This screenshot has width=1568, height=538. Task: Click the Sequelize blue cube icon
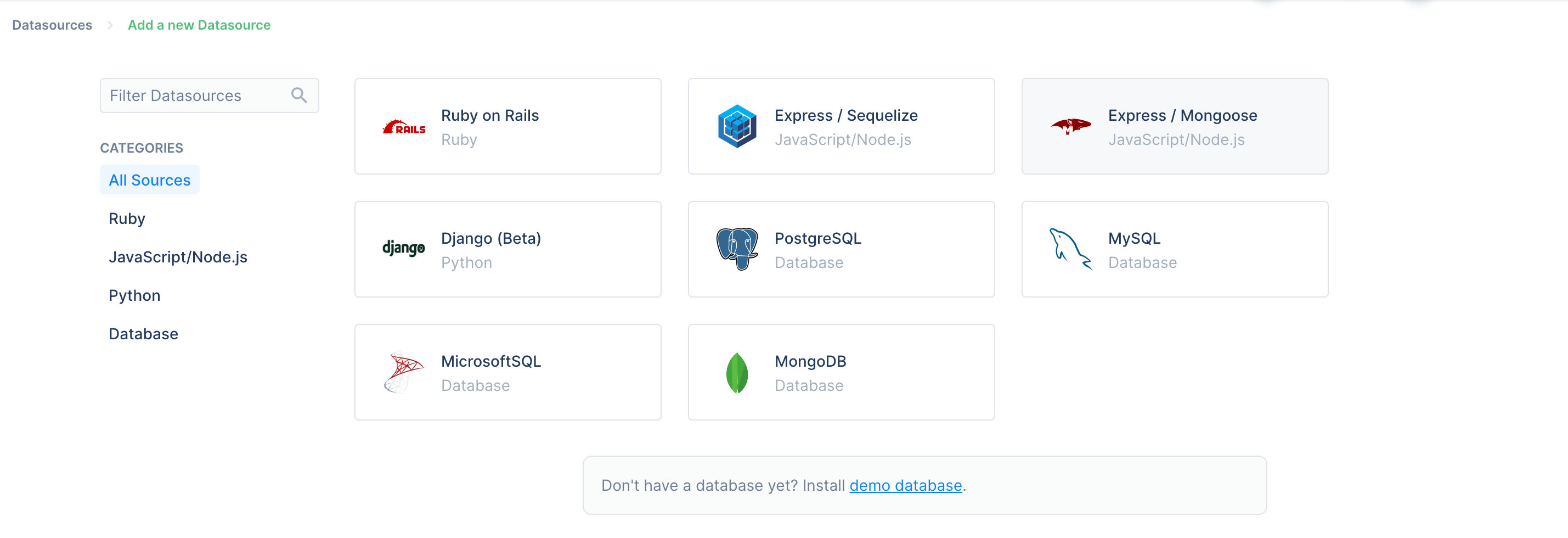[x=736, y=127]
